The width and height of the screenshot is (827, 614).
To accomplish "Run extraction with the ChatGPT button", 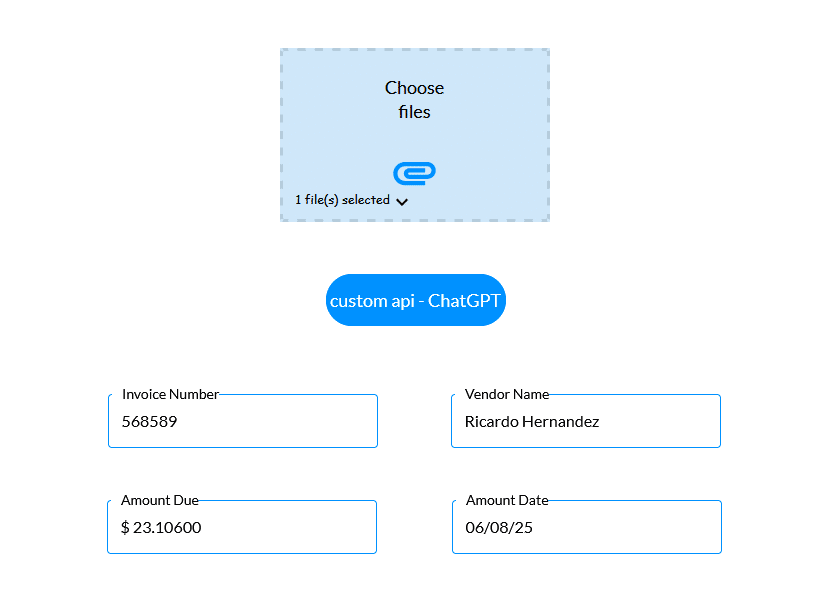I will click(x=415, y=299).
